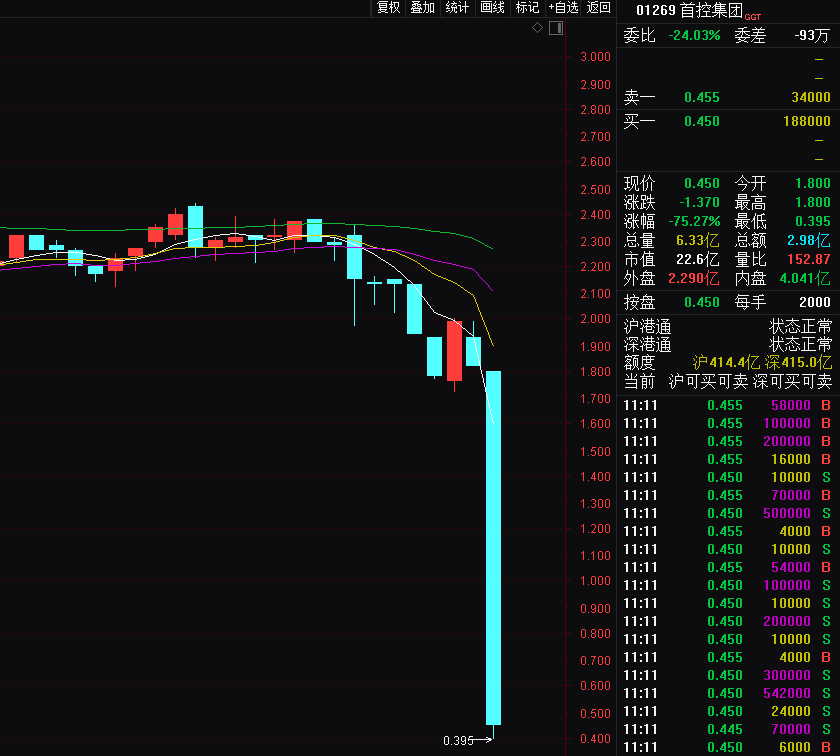Open the 复权 price adjustment menu
840x756 pixels.
pyautogui.click(x=388, y=8)
